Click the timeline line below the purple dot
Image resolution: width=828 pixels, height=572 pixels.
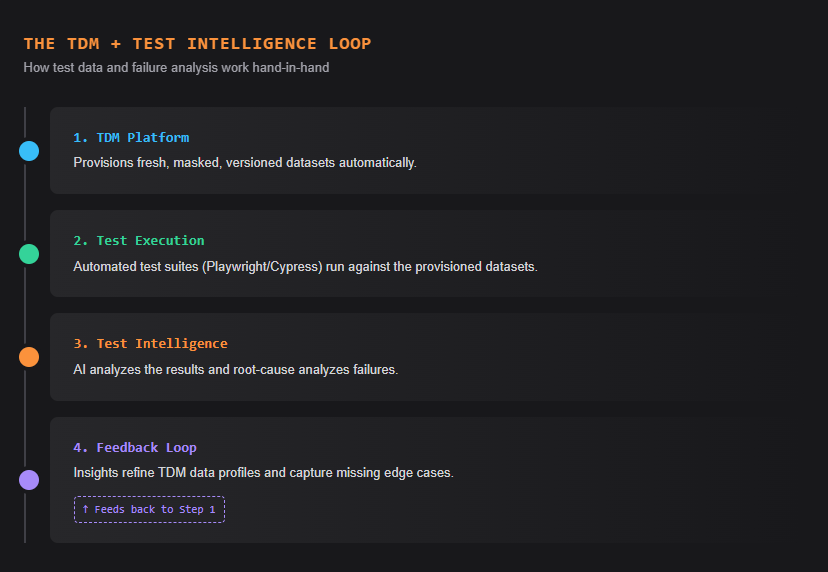pos(25,518)
